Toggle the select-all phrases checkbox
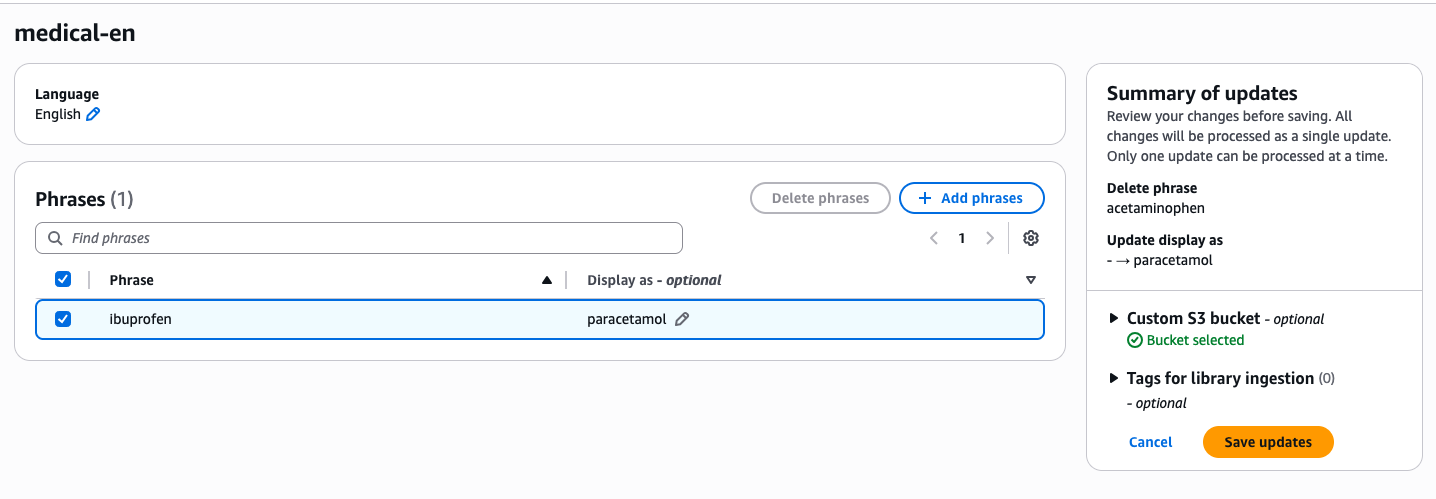This screenshot has height=499, width=1436. click(x=63, y=279)
